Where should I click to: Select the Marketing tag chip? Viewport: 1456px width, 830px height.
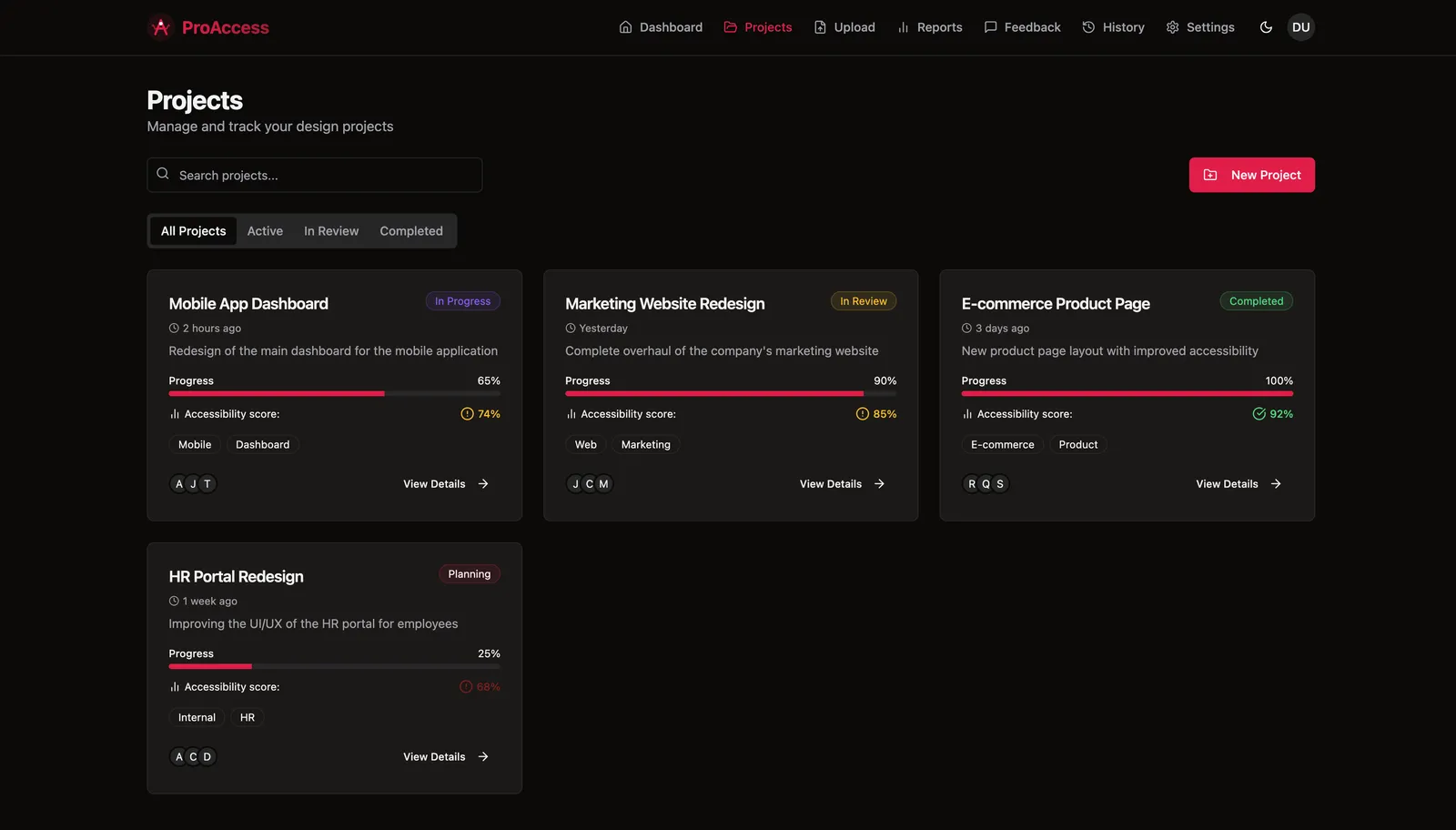coord(646,445)
